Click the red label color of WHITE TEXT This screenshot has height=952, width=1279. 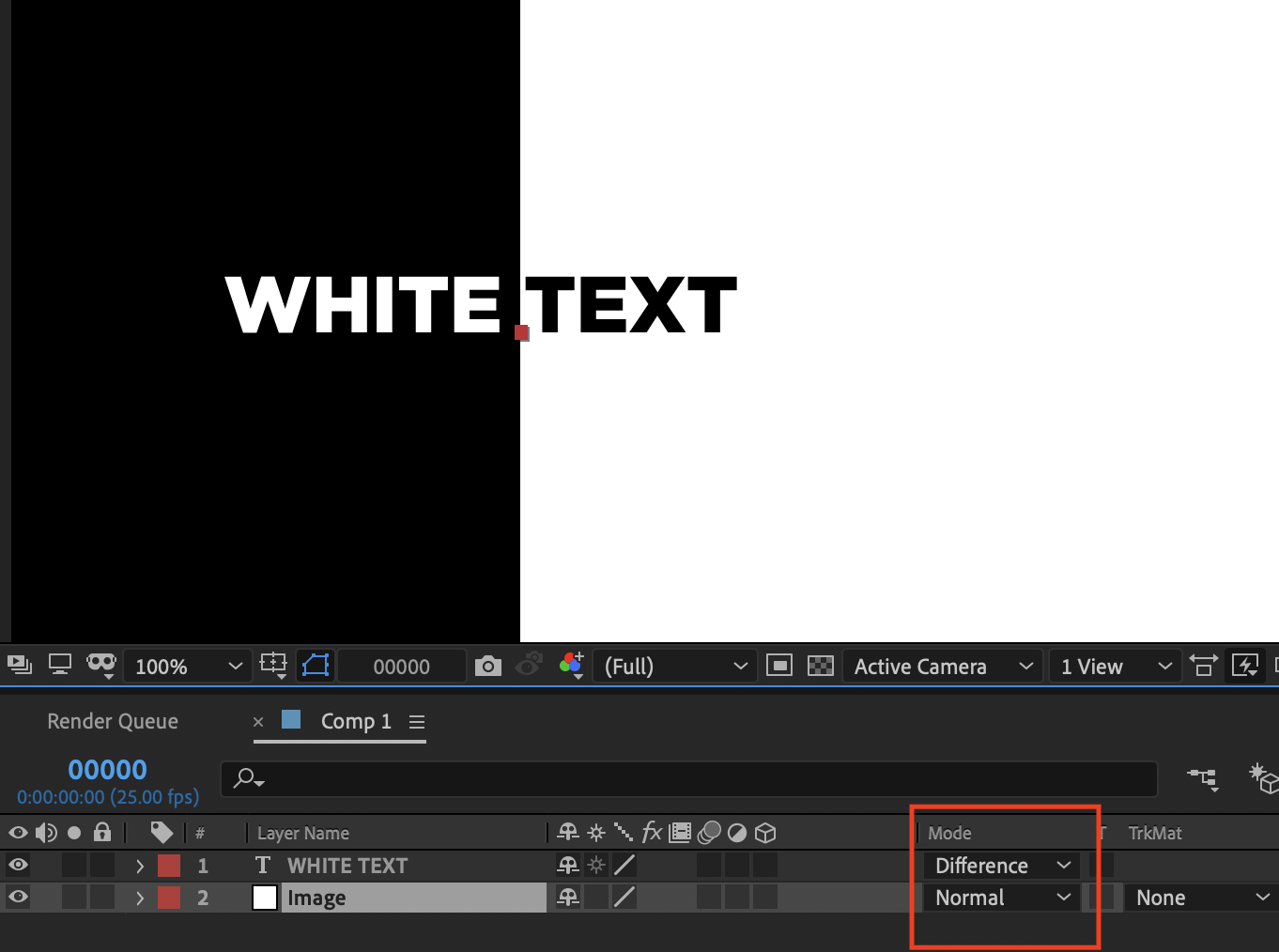coord(169,865)
